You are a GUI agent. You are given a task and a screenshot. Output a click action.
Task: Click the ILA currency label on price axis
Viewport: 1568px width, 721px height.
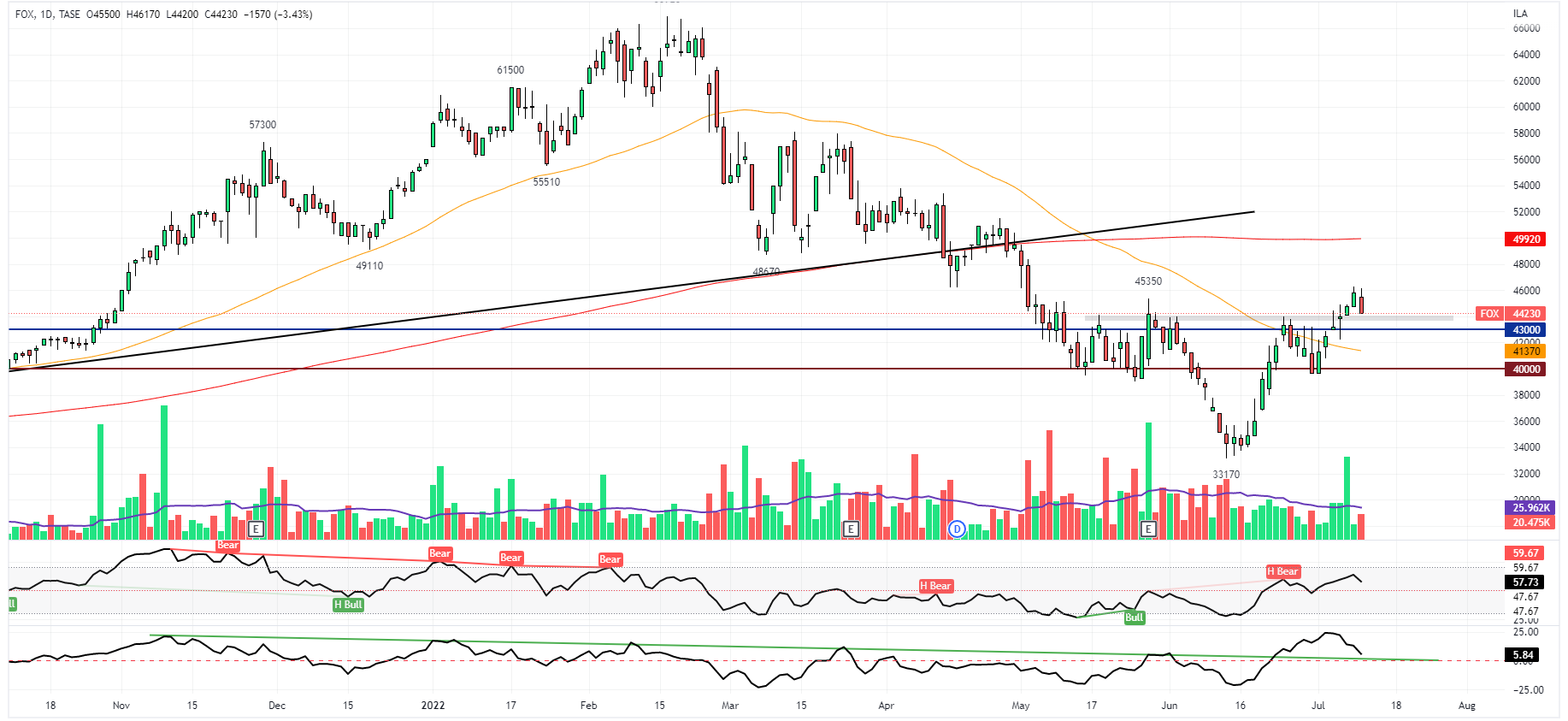click(1520, 14)
